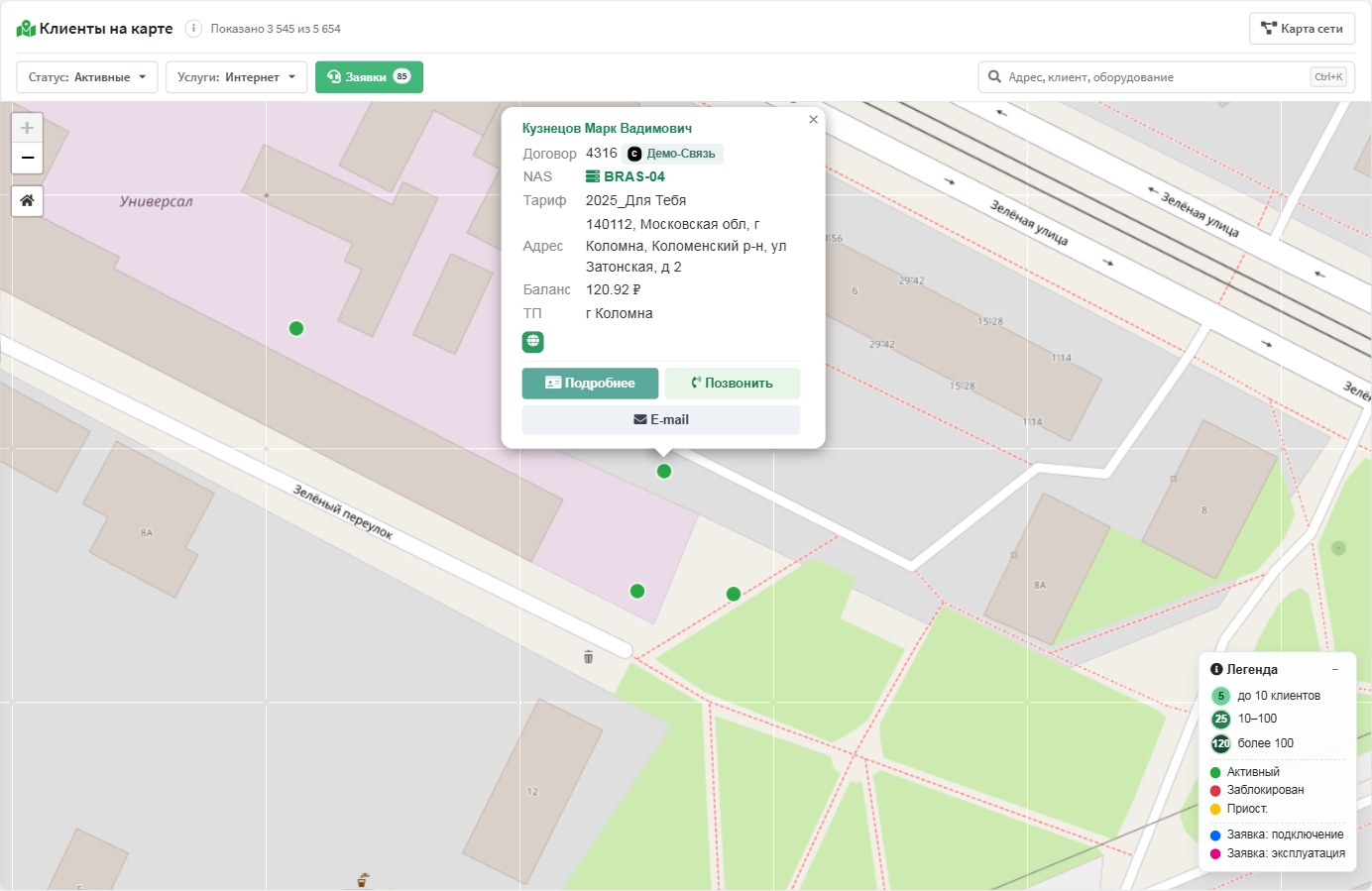
Task: Click balance value 120.92 ₽
Action: click(614, 289)
